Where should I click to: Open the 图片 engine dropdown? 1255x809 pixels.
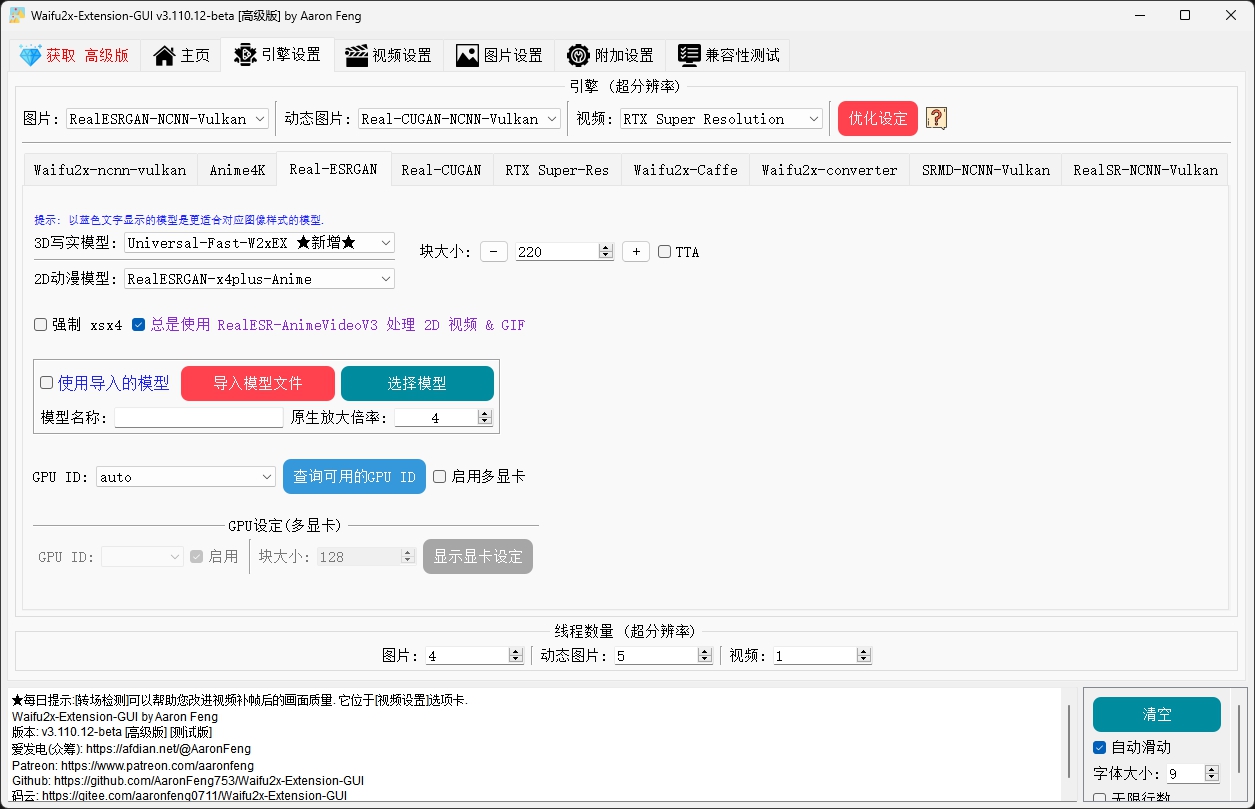tap(168, 119)
